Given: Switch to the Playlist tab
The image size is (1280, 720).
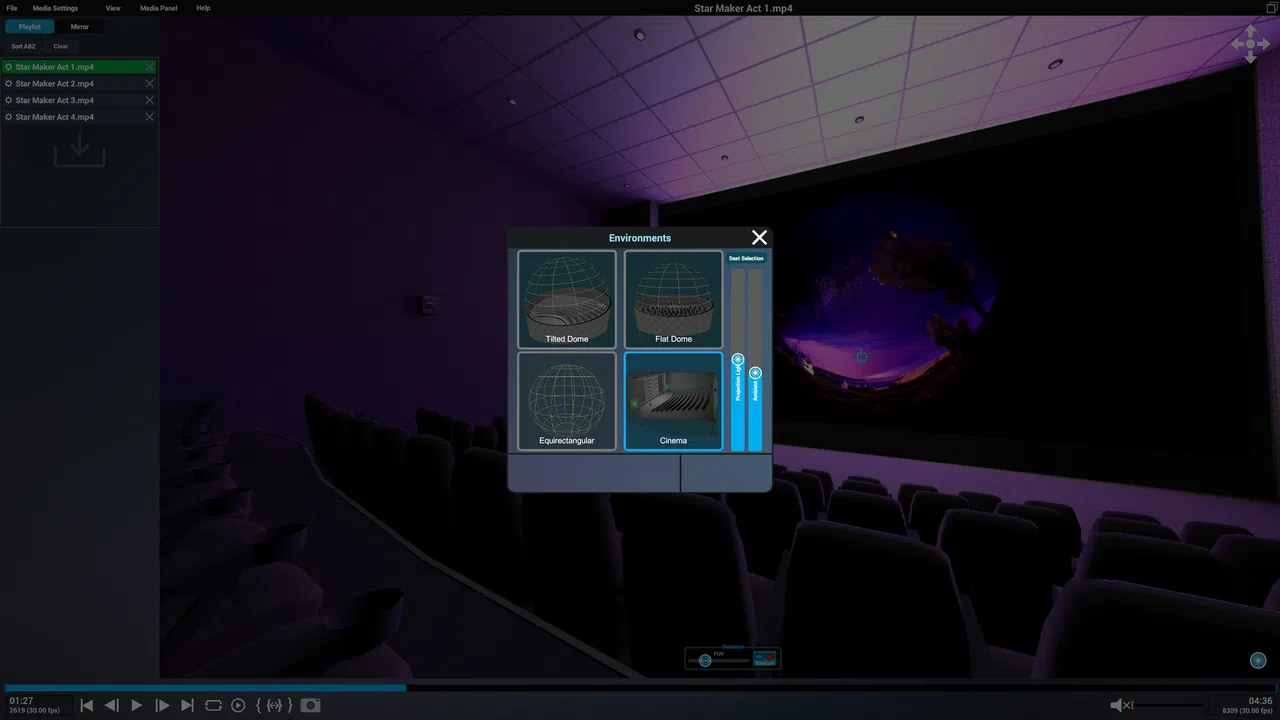Looking at the screenshot, I should coord(30,27).
